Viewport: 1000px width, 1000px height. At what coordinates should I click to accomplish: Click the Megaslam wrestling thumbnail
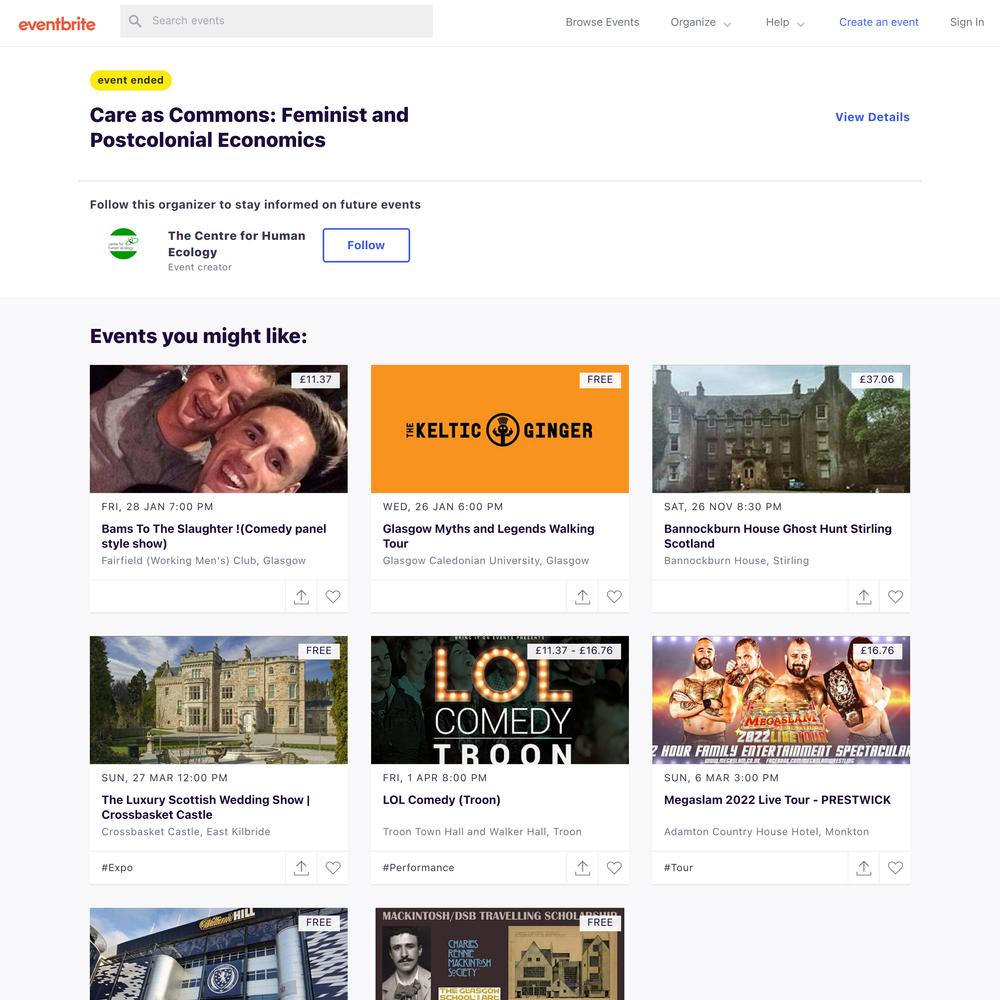tap(781, 700)
